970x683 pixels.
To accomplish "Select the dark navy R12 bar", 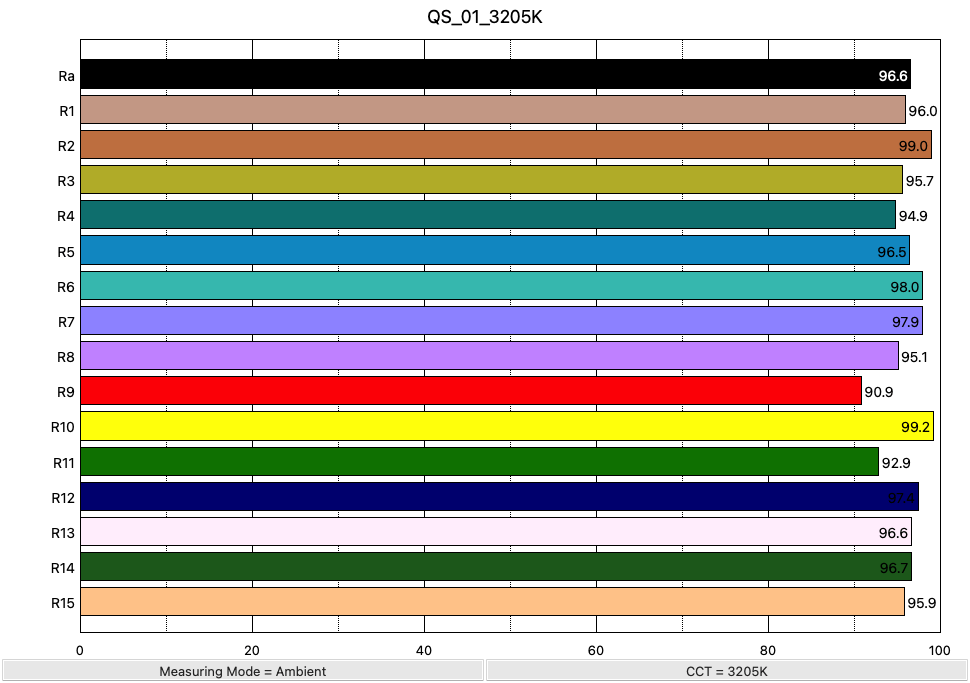I will [499, 497].
